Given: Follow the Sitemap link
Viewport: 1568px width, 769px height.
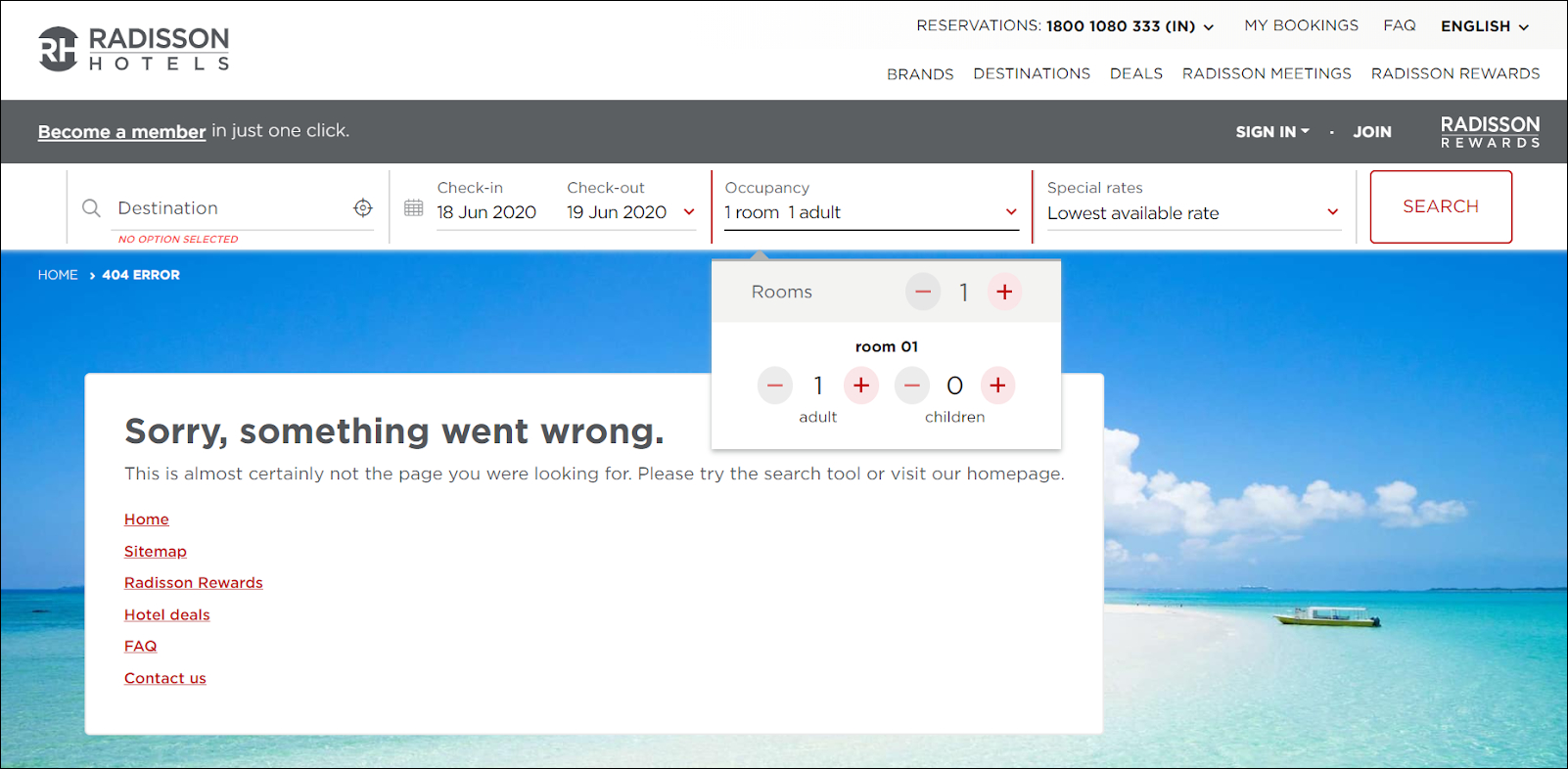Looking at the screenshot, I should [155, 552].
